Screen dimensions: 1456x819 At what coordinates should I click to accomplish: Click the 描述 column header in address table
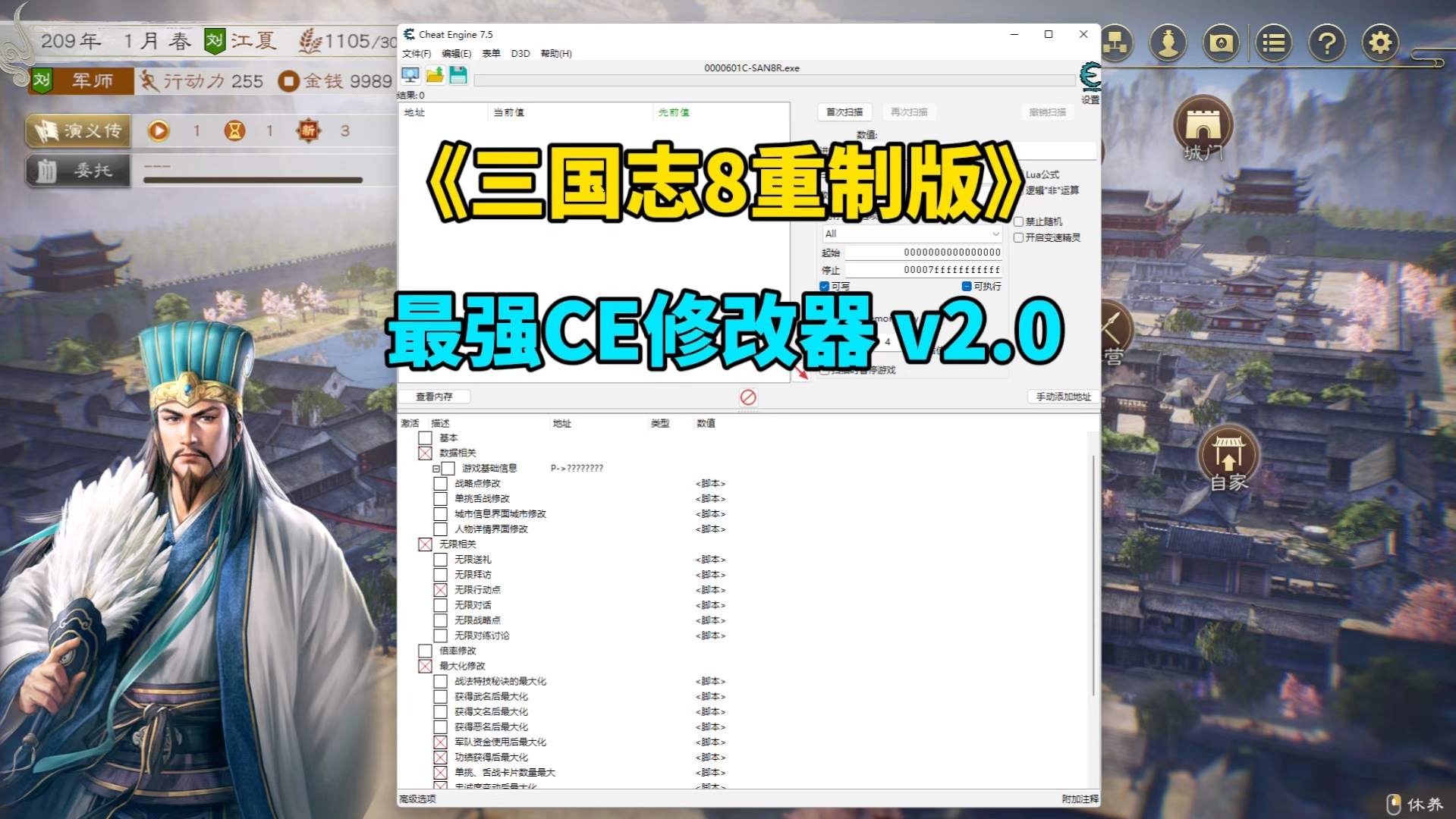point(489,423)
